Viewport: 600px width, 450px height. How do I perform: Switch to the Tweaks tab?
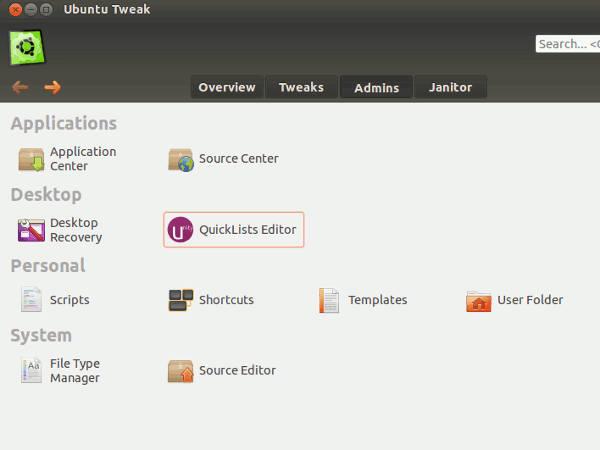(x=302, y=87)
